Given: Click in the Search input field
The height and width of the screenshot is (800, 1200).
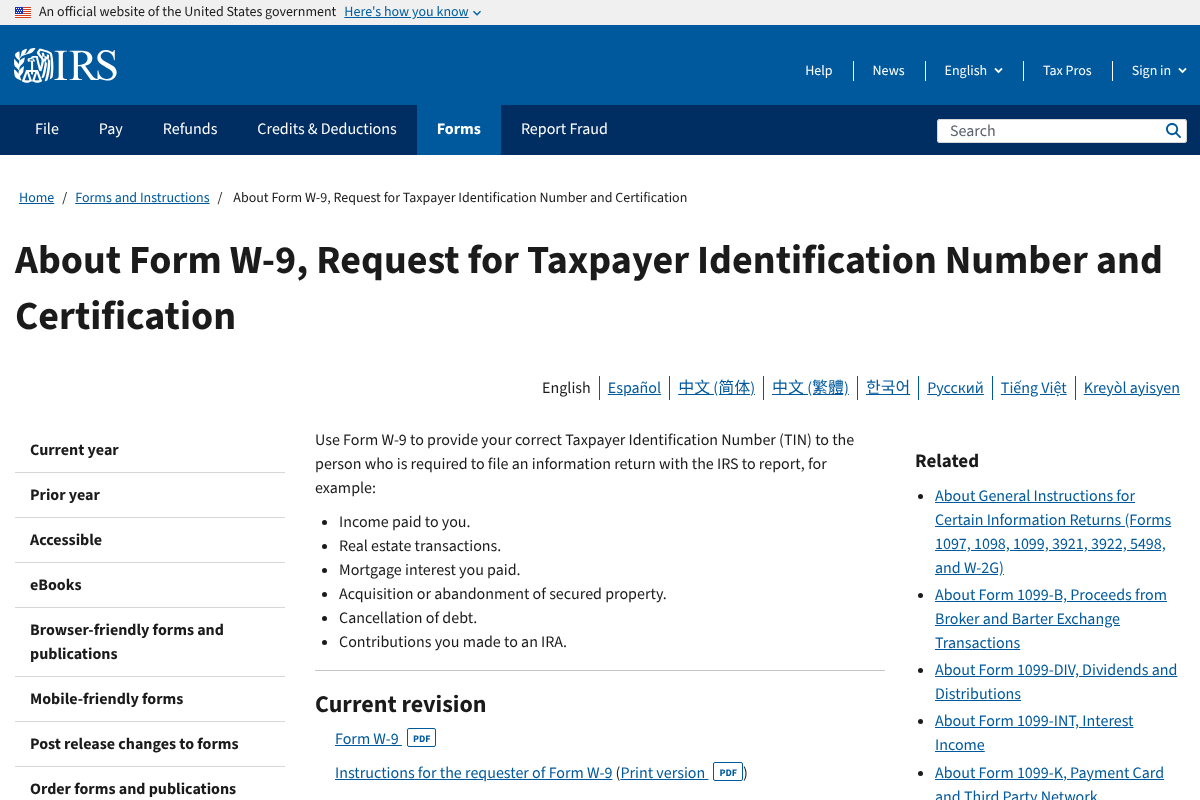Looking at the screenshot, I should (1050, 131).
